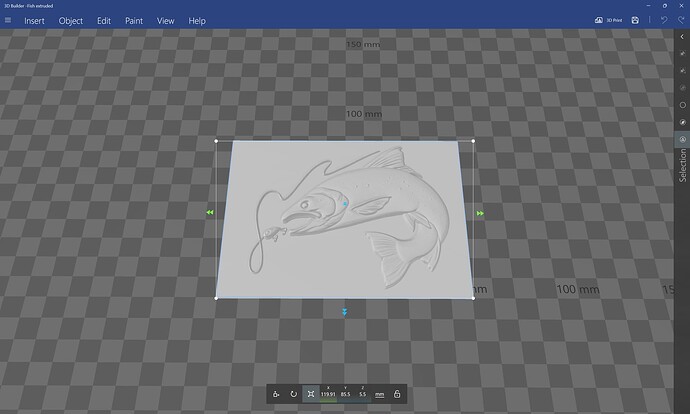Click the bottom-left bounding box corner handle

click(x=216, y=298)
